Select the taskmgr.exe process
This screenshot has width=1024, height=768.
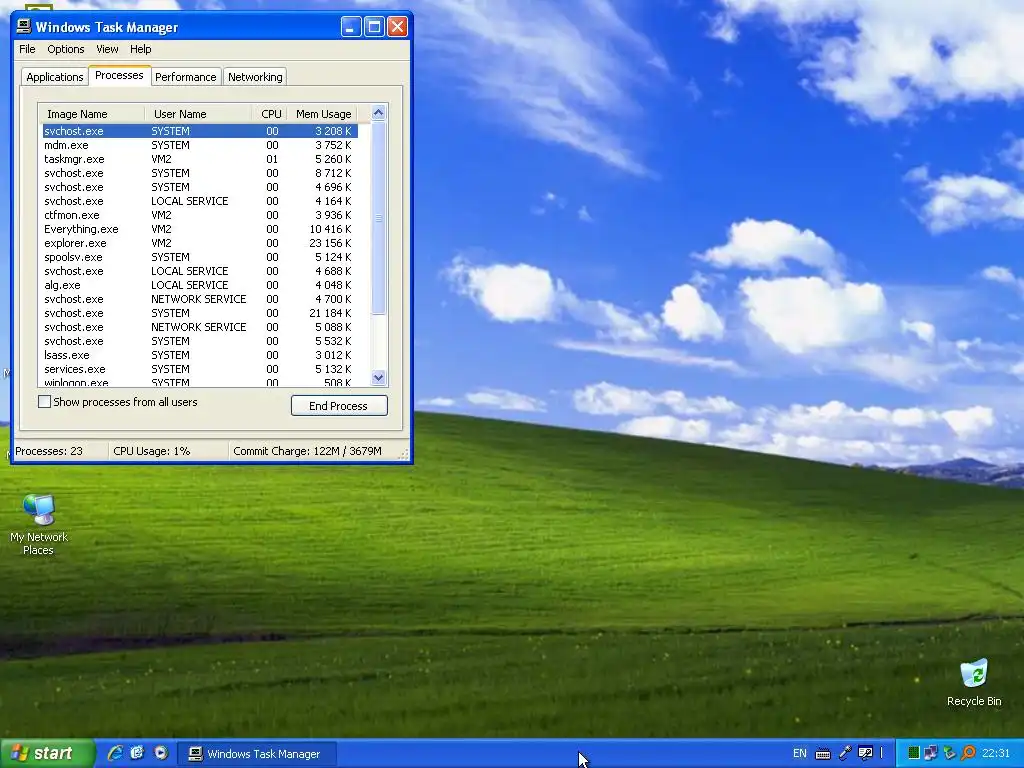(x=200, y=159)
